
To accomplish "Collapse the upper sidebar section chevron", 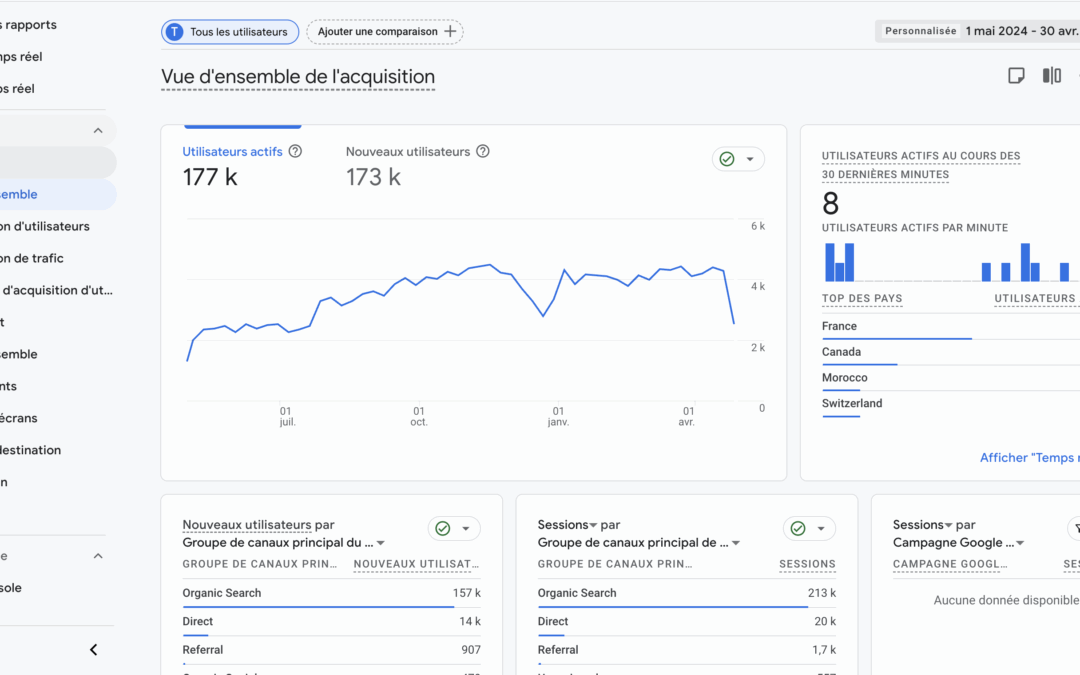I will coord(98,131).
